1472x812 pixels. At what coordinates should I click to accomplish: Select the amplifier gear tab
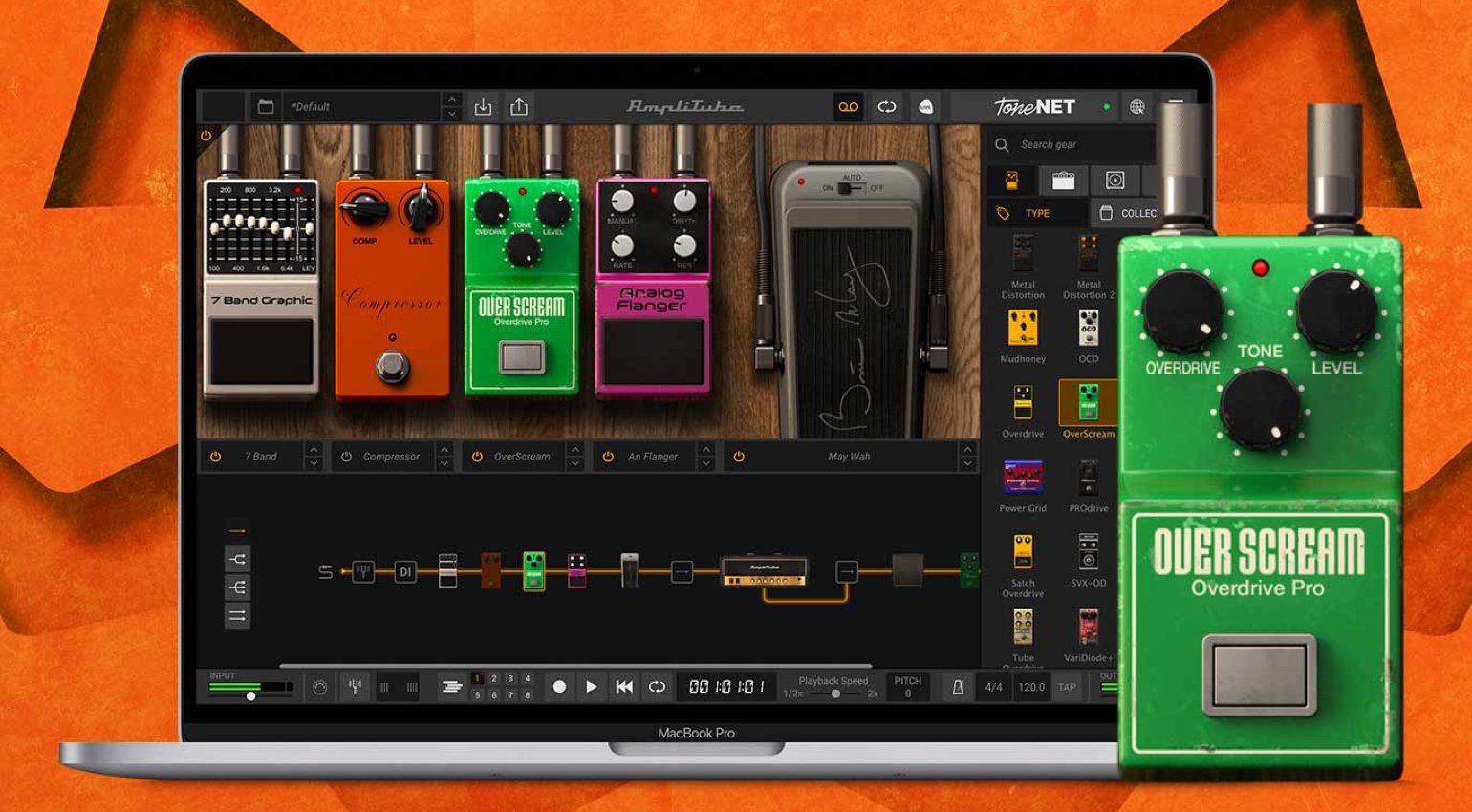(1063, 181)
